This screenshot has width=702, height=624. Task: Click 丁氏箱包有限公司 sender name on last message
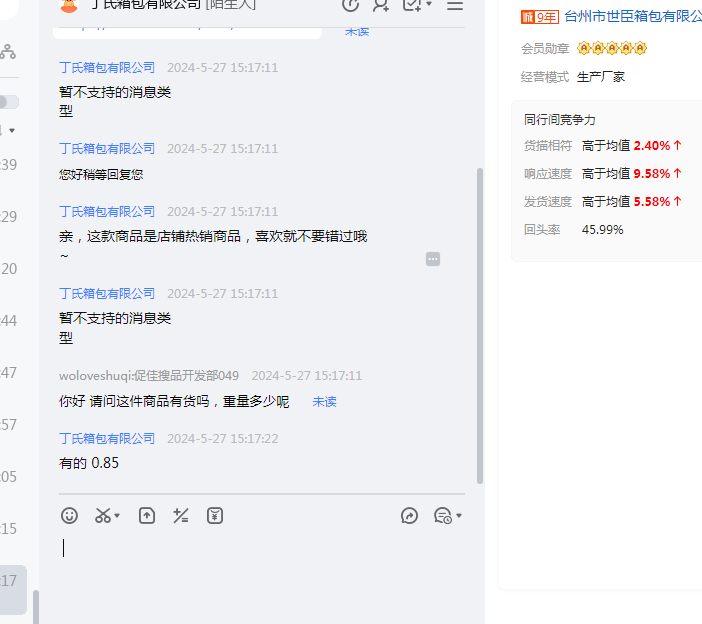point(107,439)
